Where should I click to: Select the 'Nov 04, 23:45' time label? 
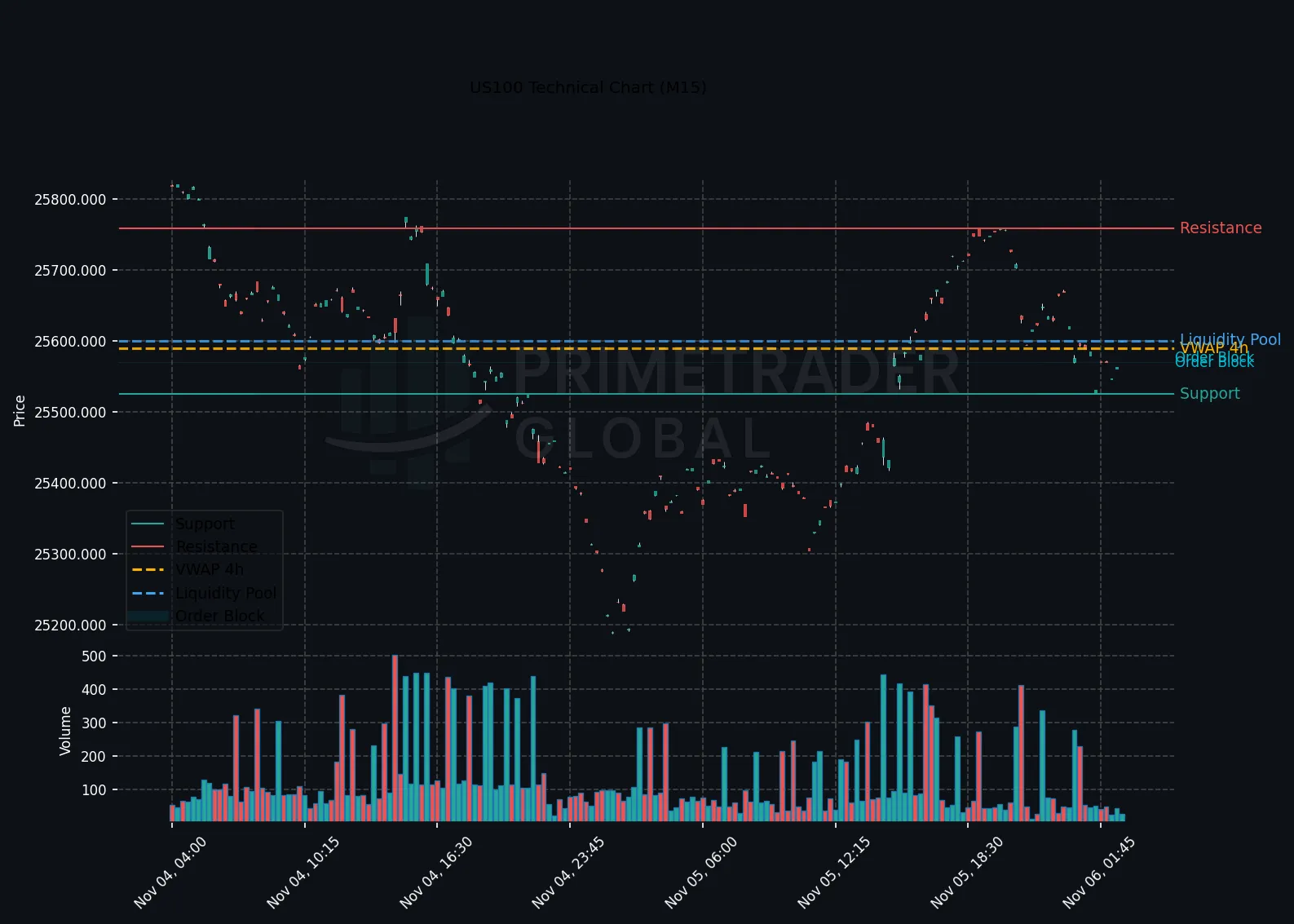[x=568, y=872]
